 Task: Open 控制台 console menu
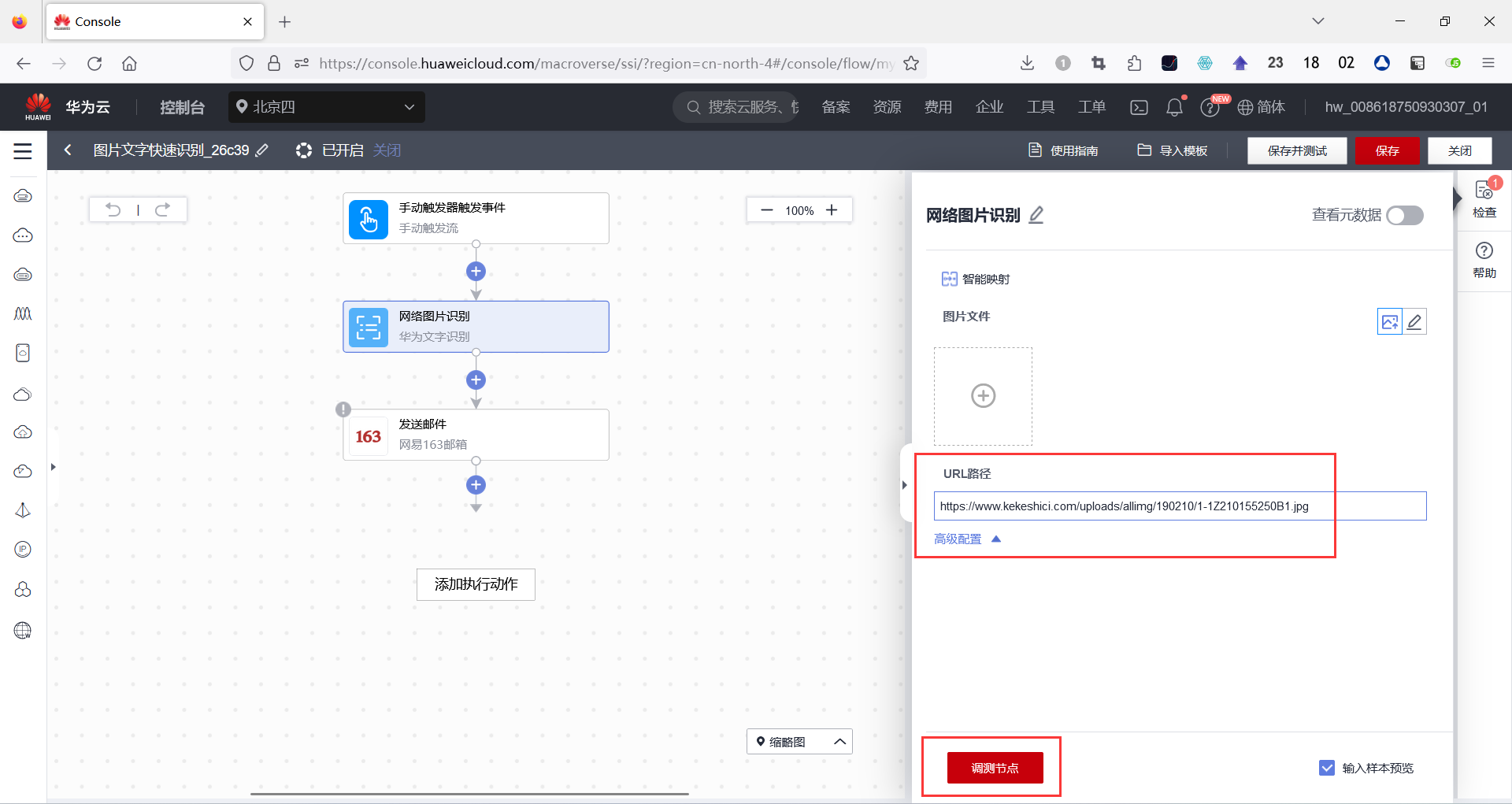point(183,107)
